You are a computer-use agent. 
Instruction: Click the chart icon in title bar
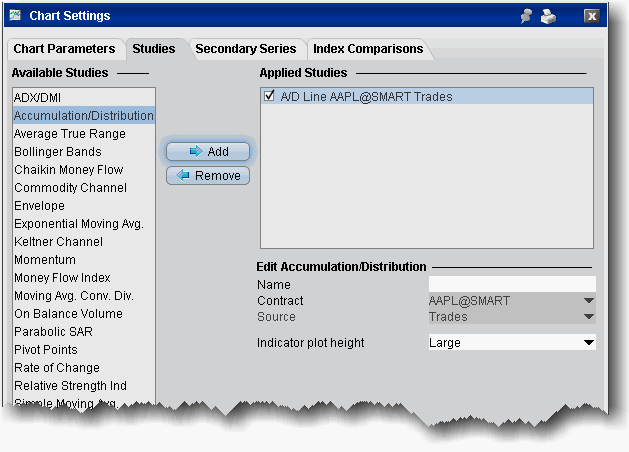point(15,16)
